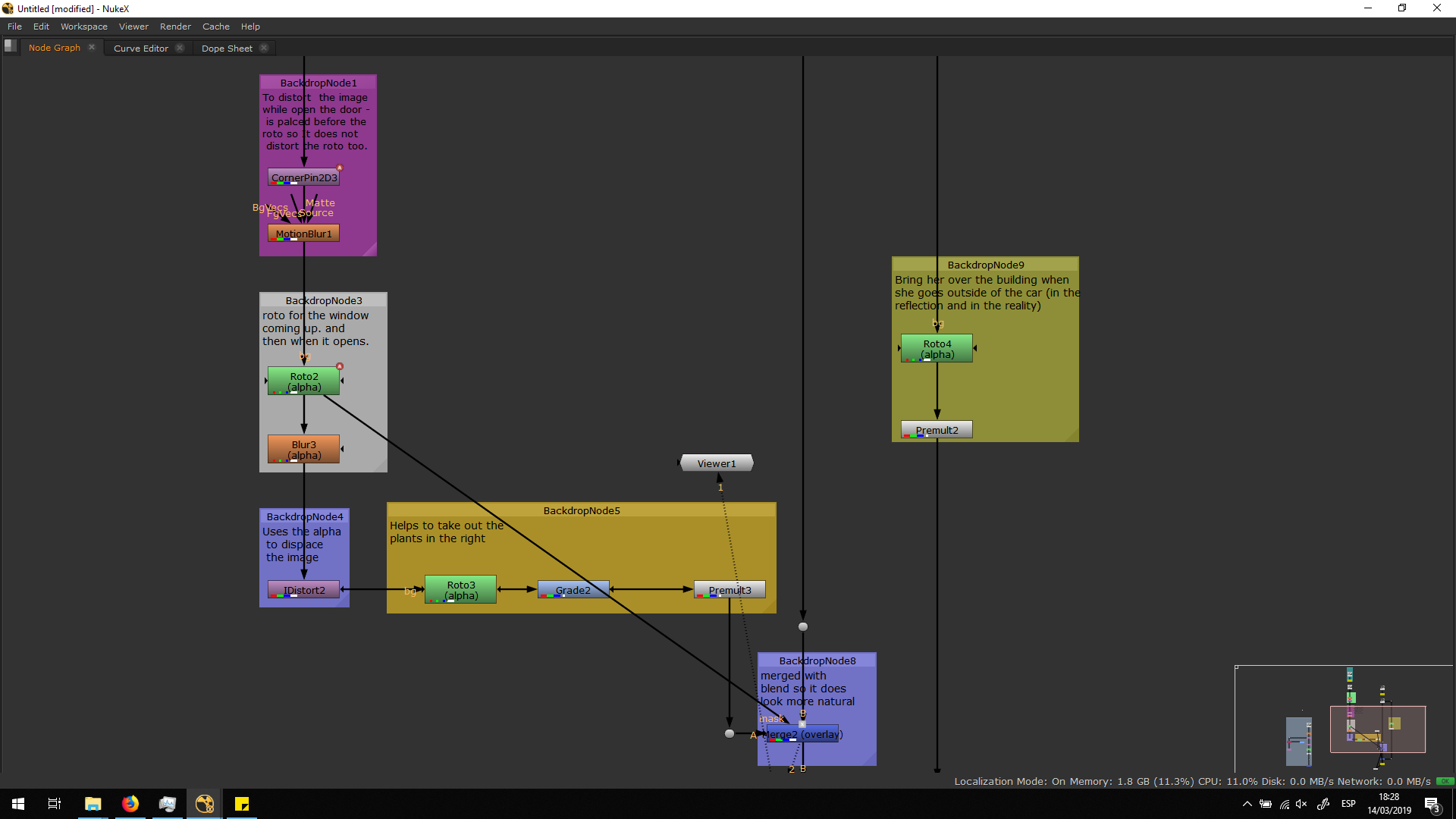Click the BackdropNode9 title bar

point(985,265)
